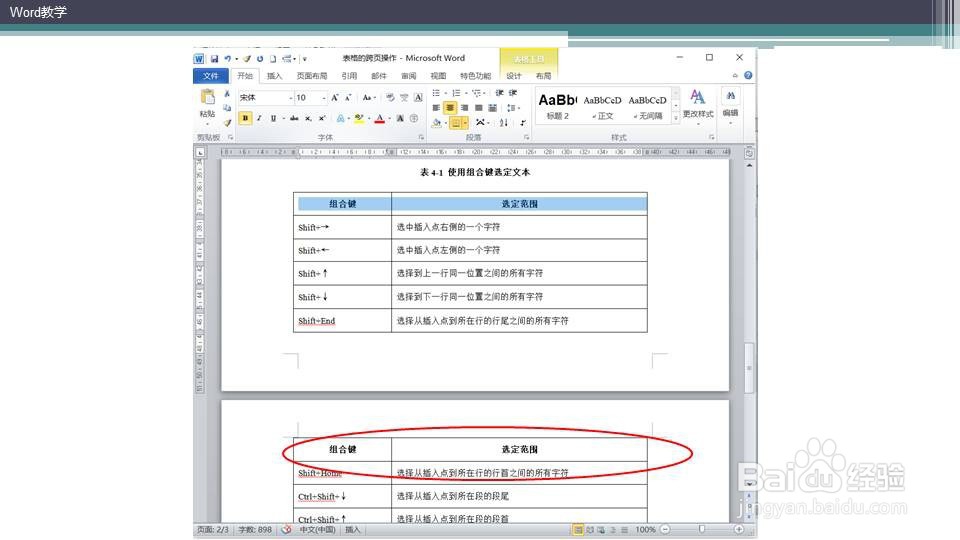
Task: Open the borders dropdown arrow
Action: pos(465,123)
